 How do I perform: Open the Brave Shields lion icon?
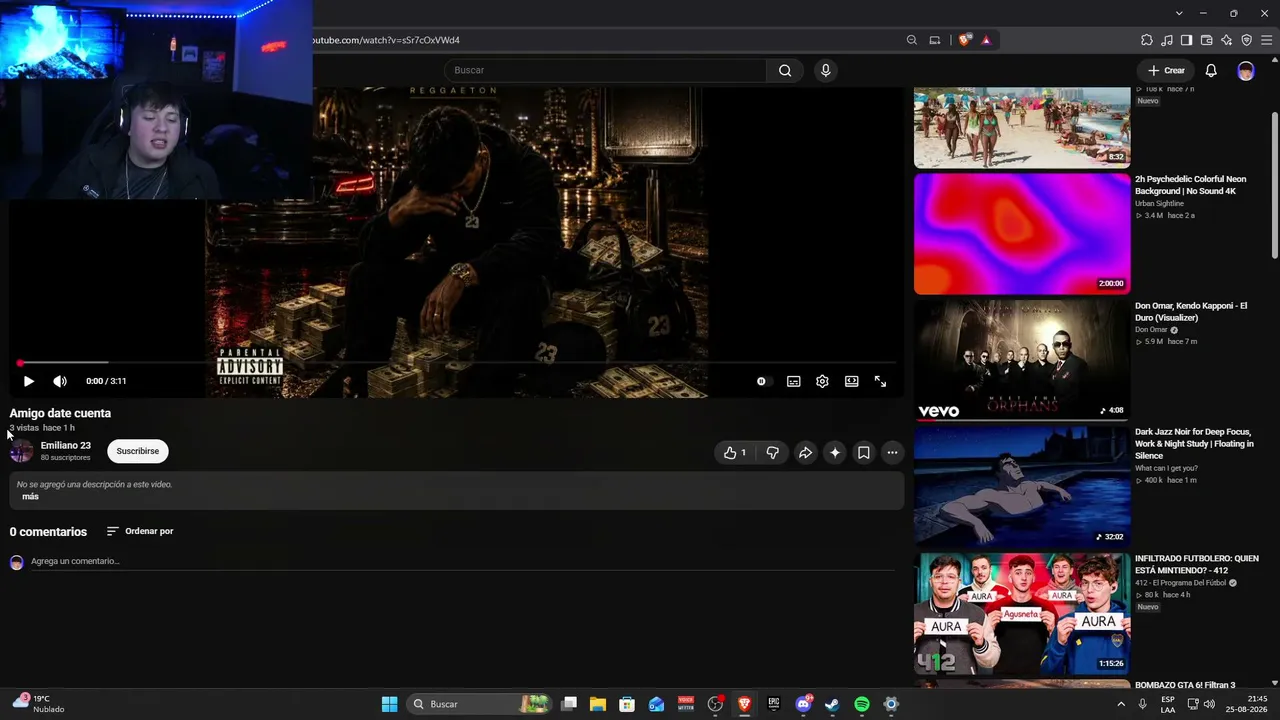tap(964, 40)
